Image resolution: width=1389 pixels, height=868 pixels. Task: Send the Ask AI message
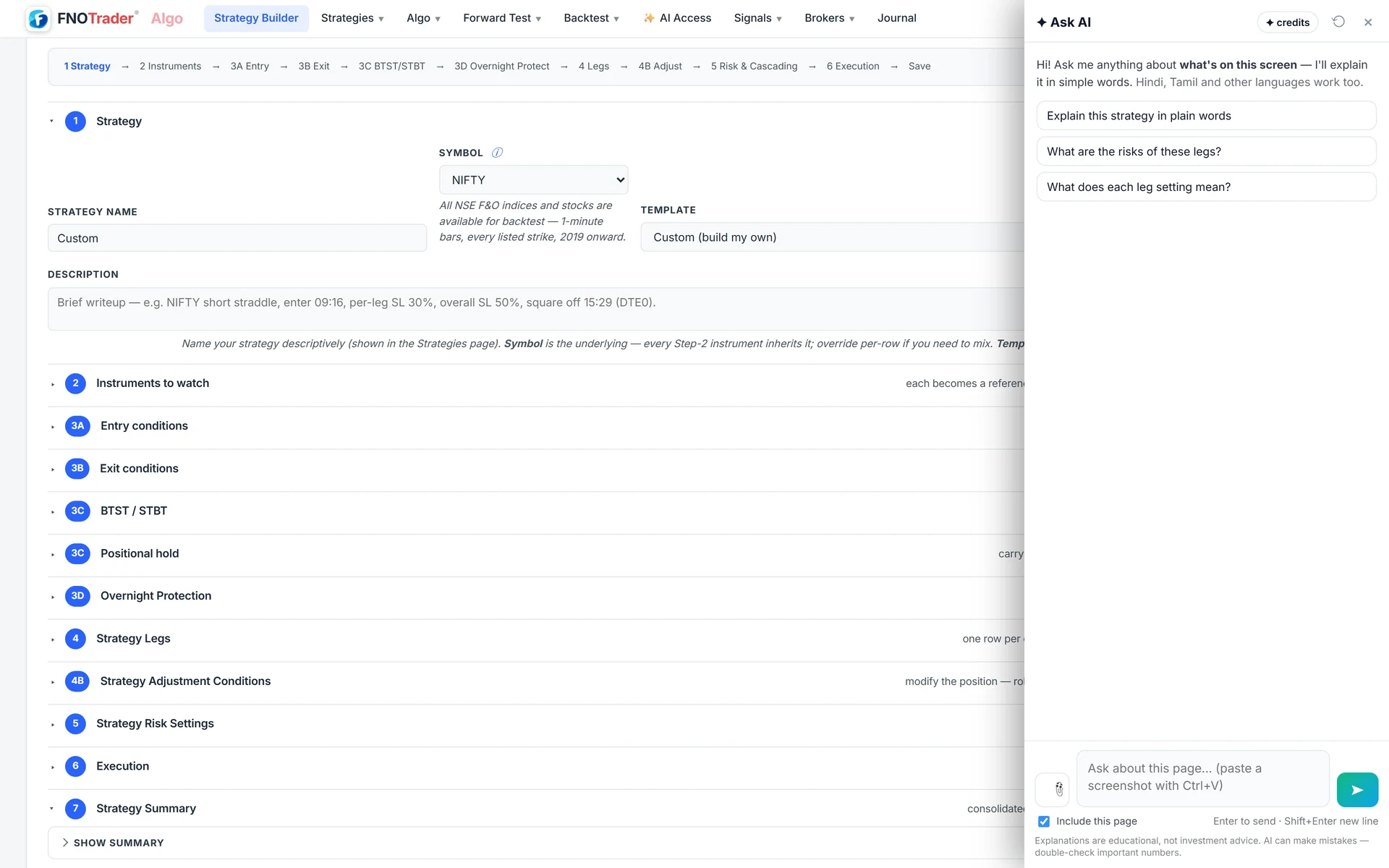(x=1357, y=790)
